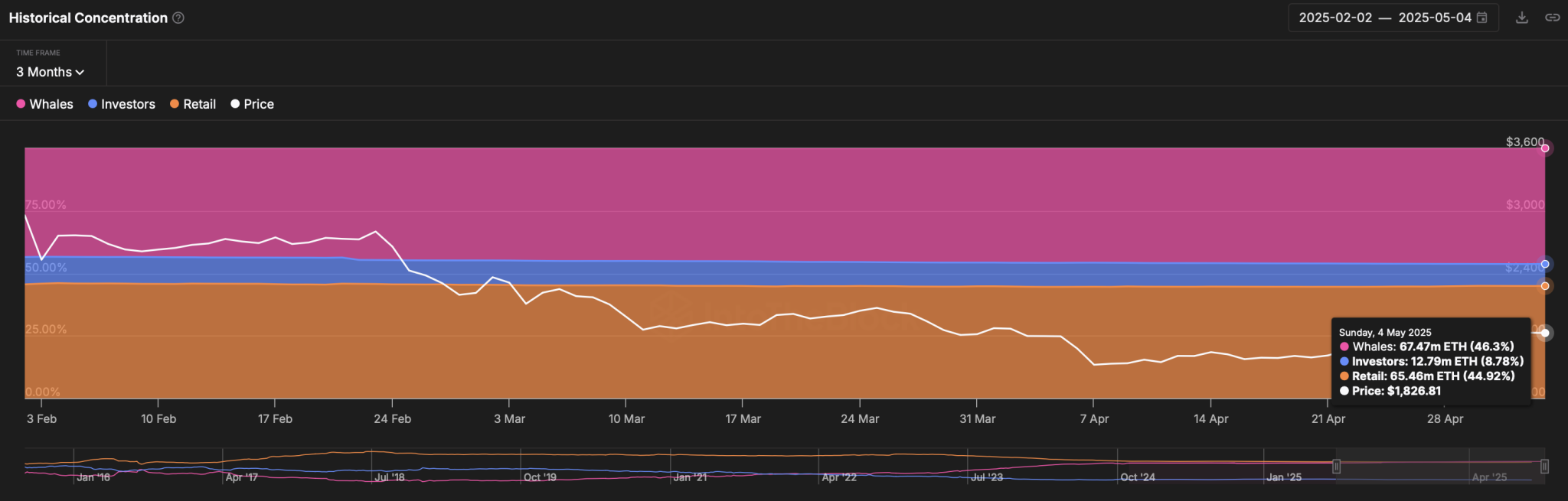This screenshot has height=501, width=1568.
Task: Click the Historical Concentration title
Action: [88, 18]
